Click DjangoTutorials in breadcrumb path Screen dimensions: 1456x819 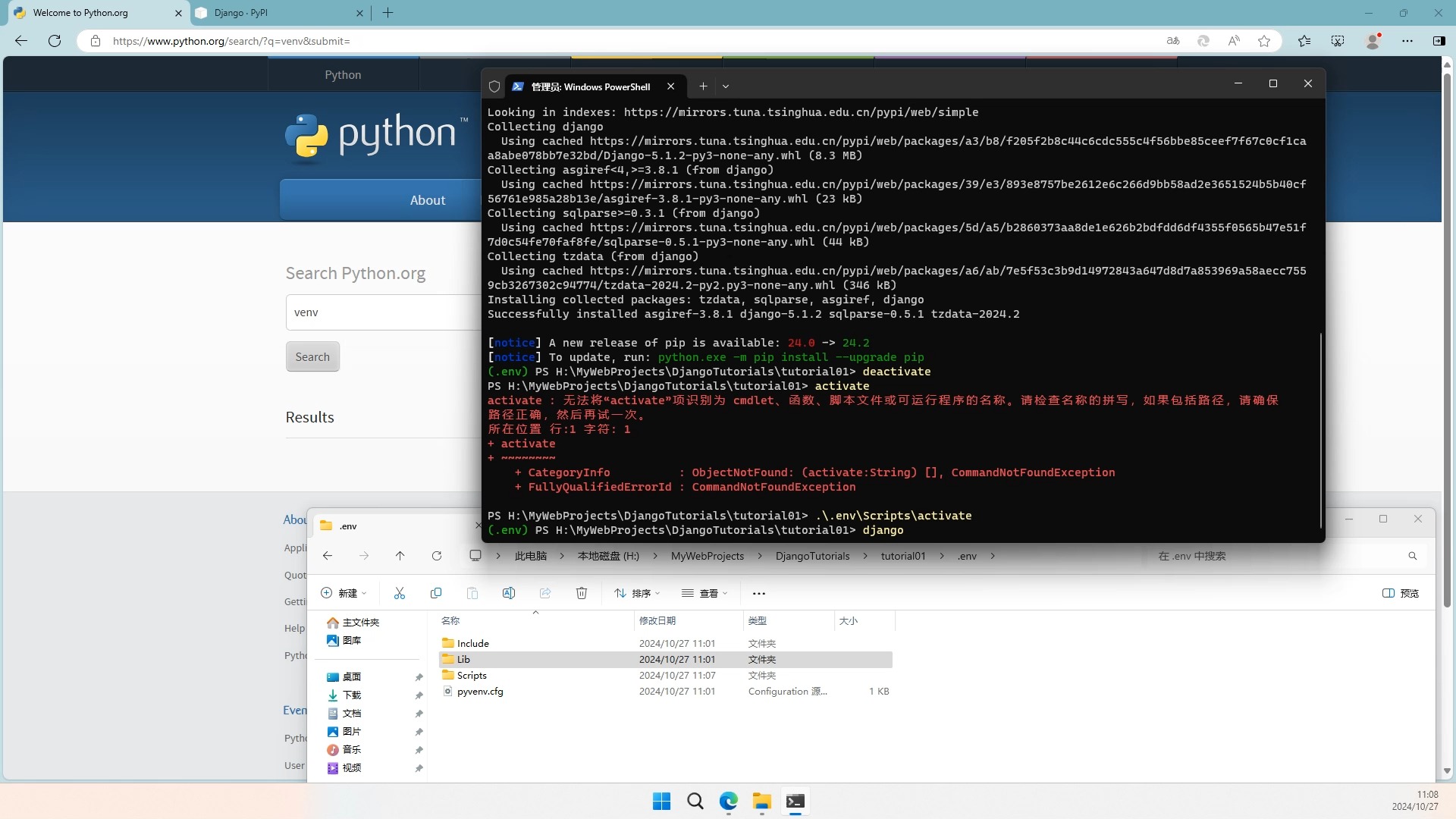[812, 556]
